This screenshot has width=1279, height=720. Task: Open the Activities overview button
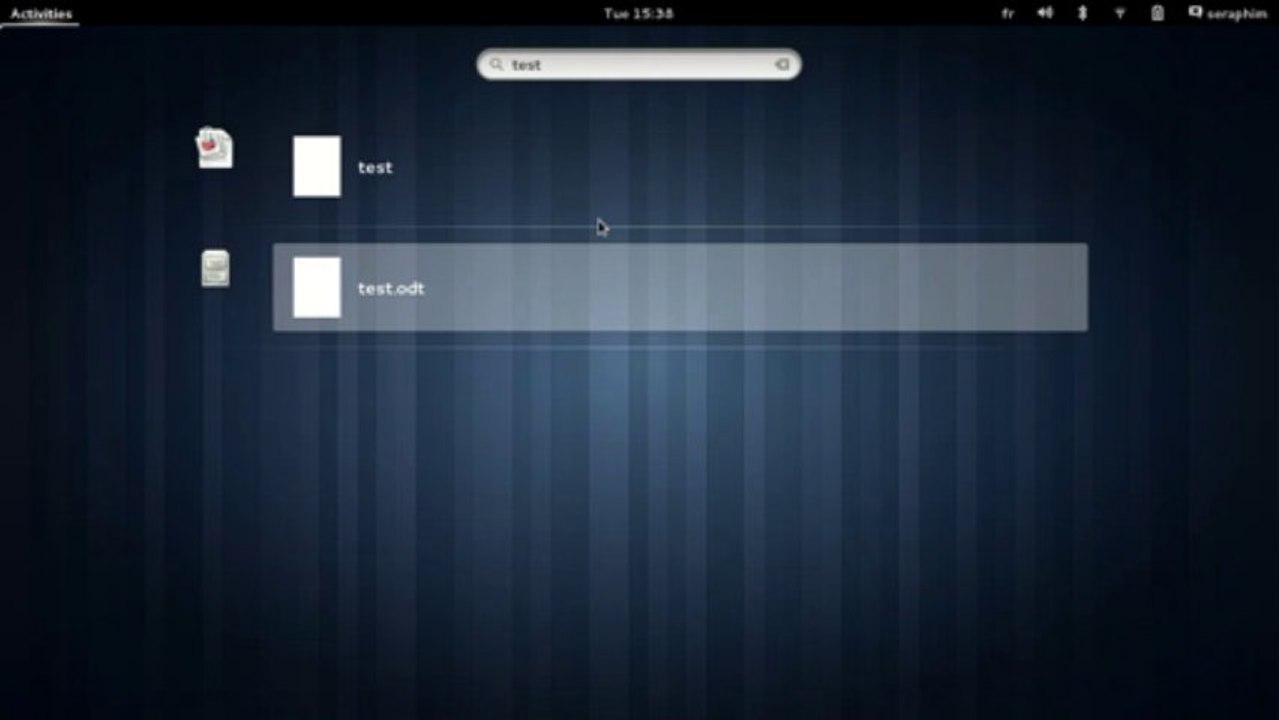(x=41, y=14)
